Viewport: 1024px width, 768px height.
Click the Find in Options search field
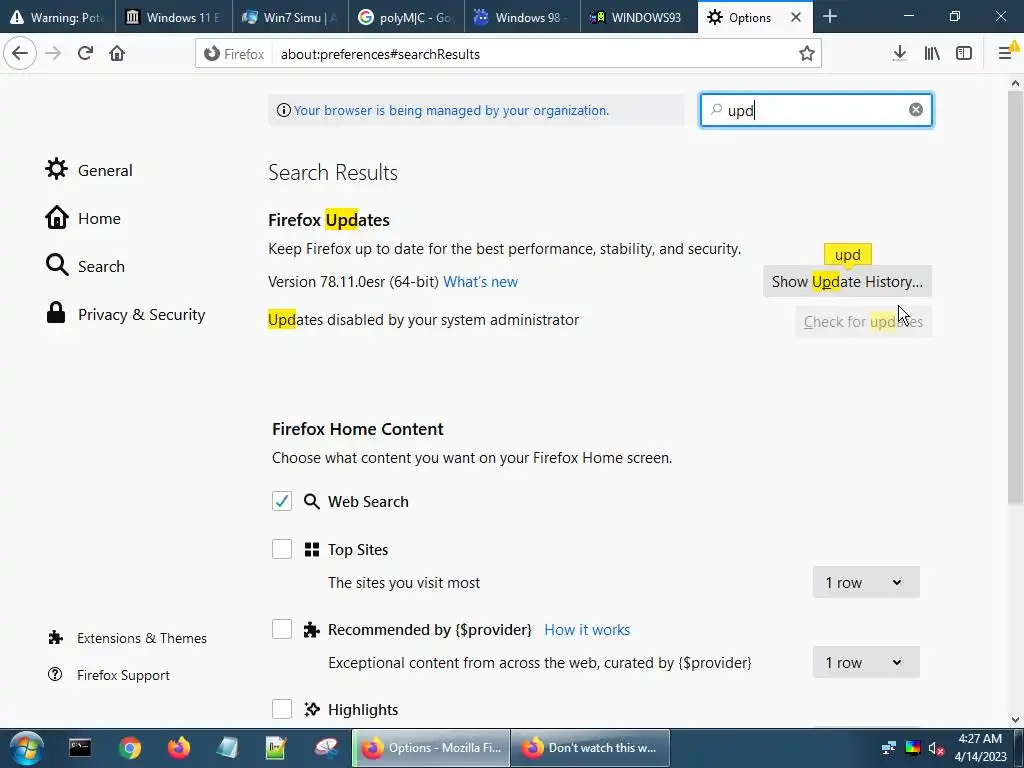pyautogui.click(x=816, y=110)
